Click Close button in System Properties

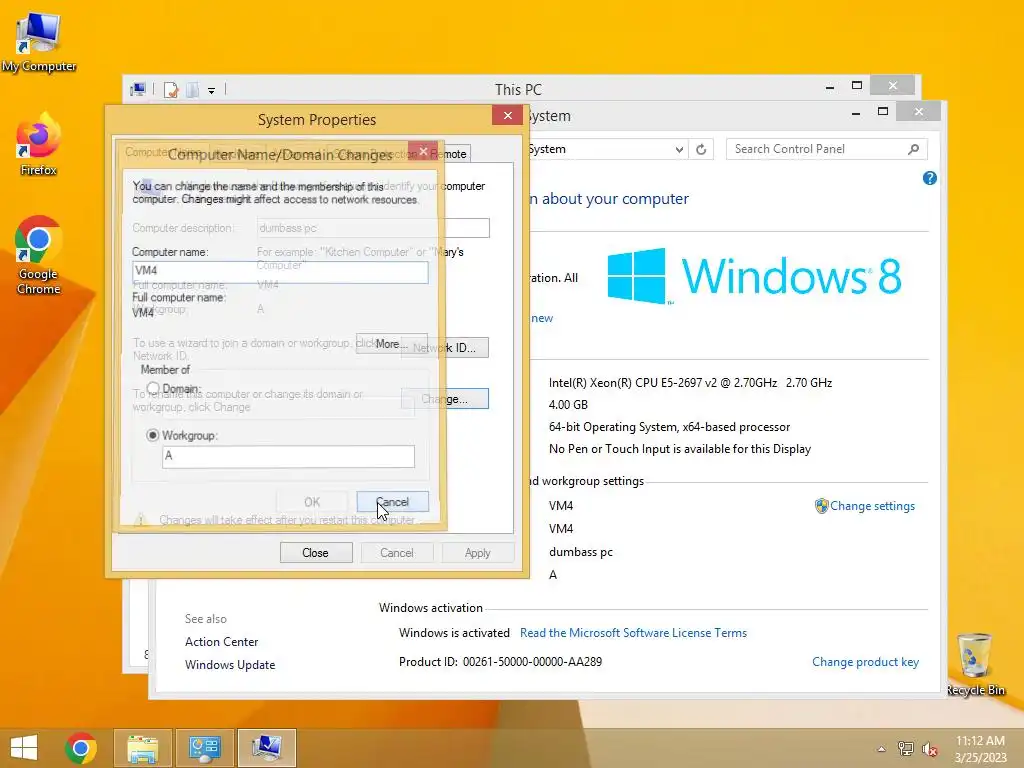[x=316, y=552]
